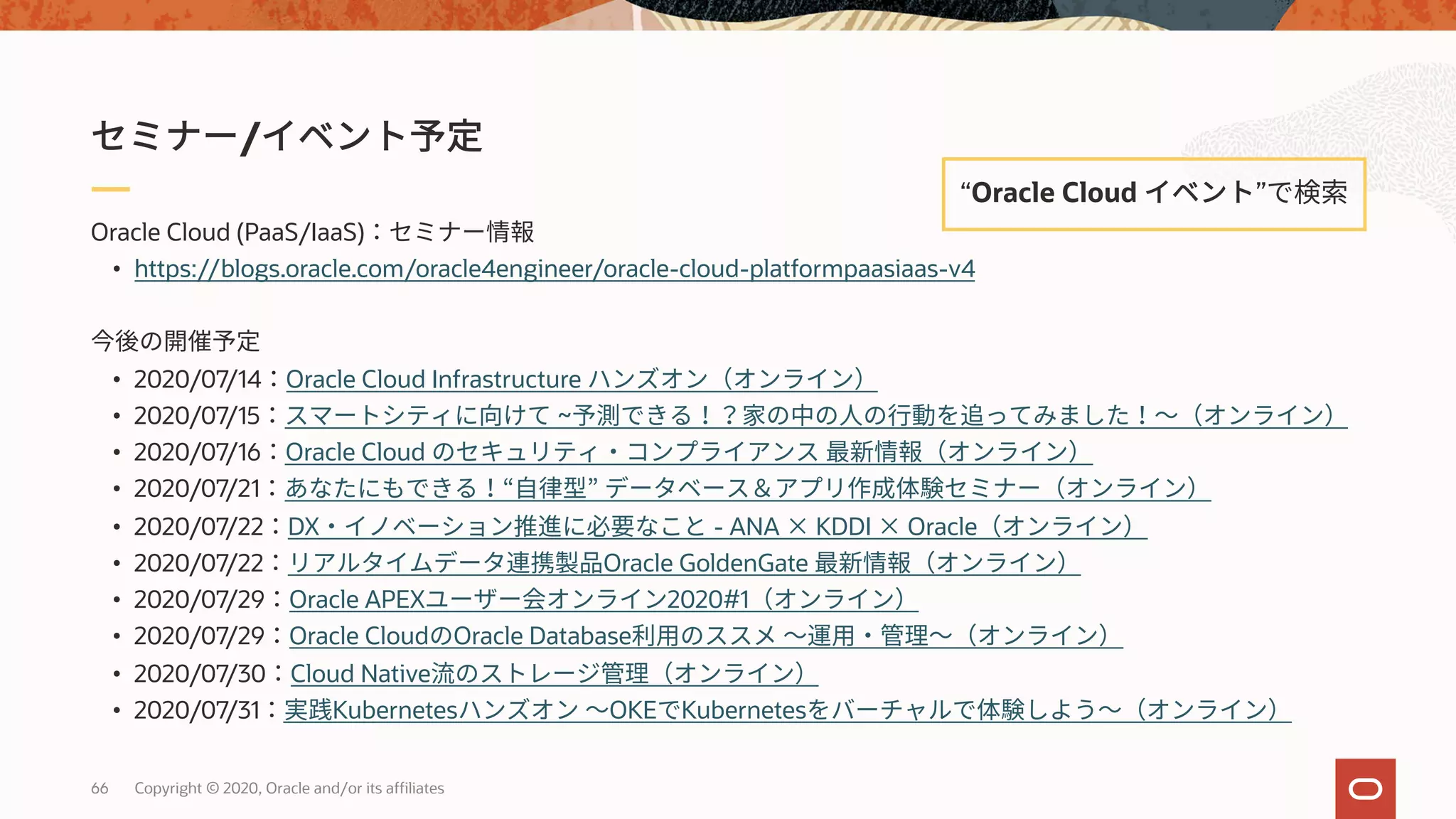The image size is (1456, 819).
Task: Open the Oracle GoldenGate 最新情報 link
Action: [685, 562]
